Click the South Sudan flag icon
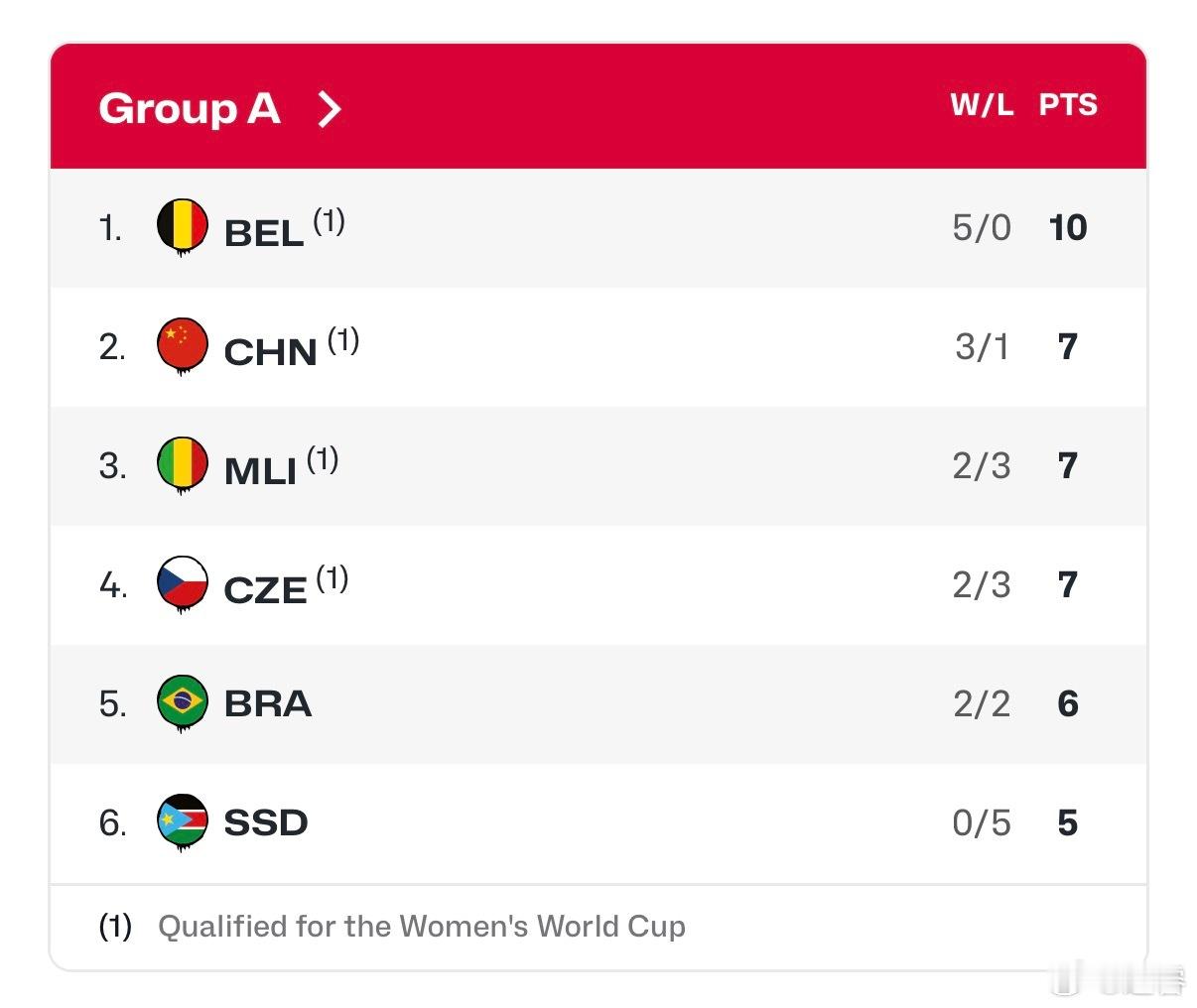This screenshot has width=1197, height=1008. 183,821
